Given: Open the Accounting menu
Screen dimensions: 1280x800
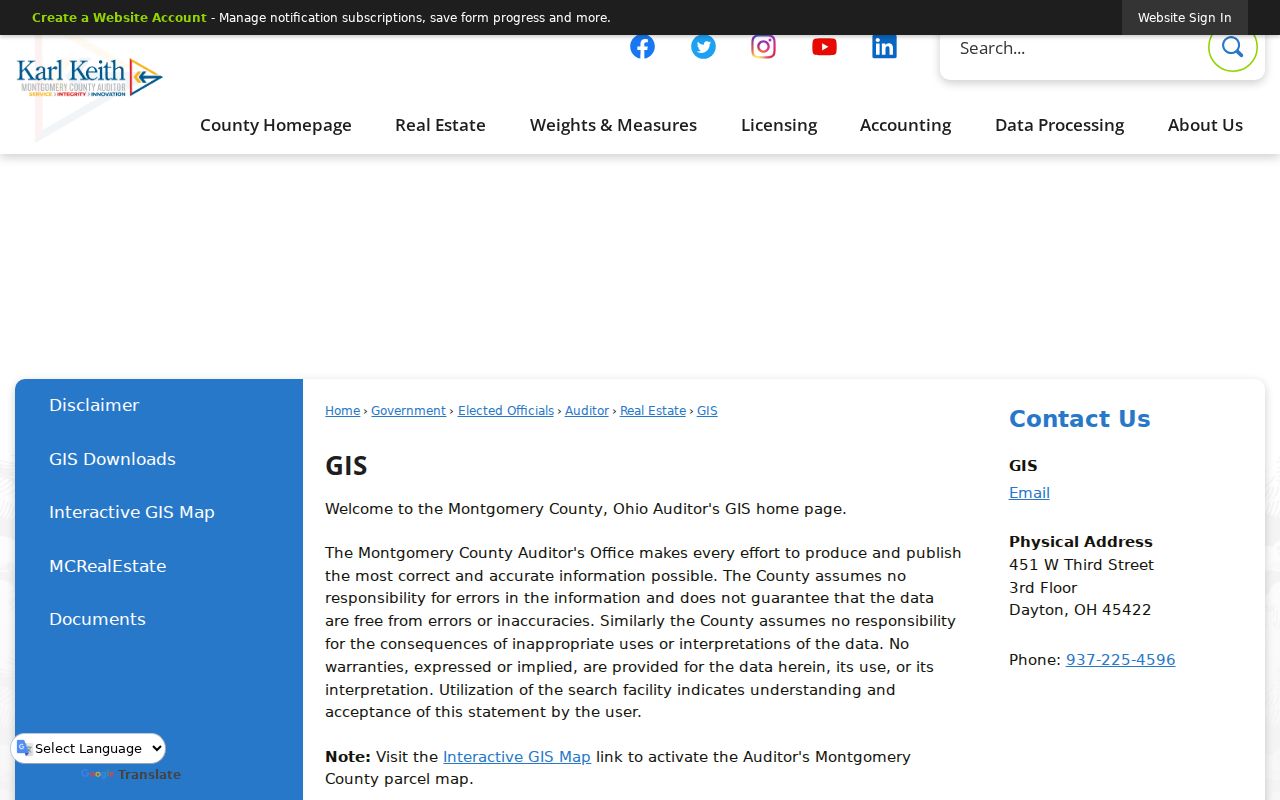Looking at the screenshot, I should coord(905,125).
